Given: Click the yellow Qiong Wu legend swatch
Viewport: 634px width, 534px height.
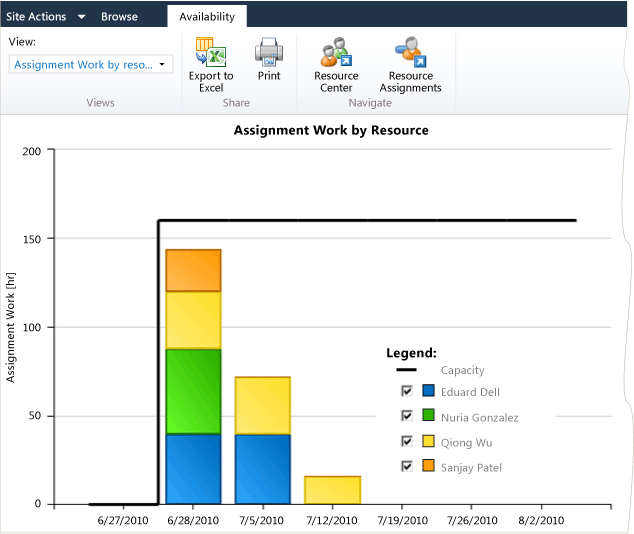Looking at the screenshot, I should (428, 441).
